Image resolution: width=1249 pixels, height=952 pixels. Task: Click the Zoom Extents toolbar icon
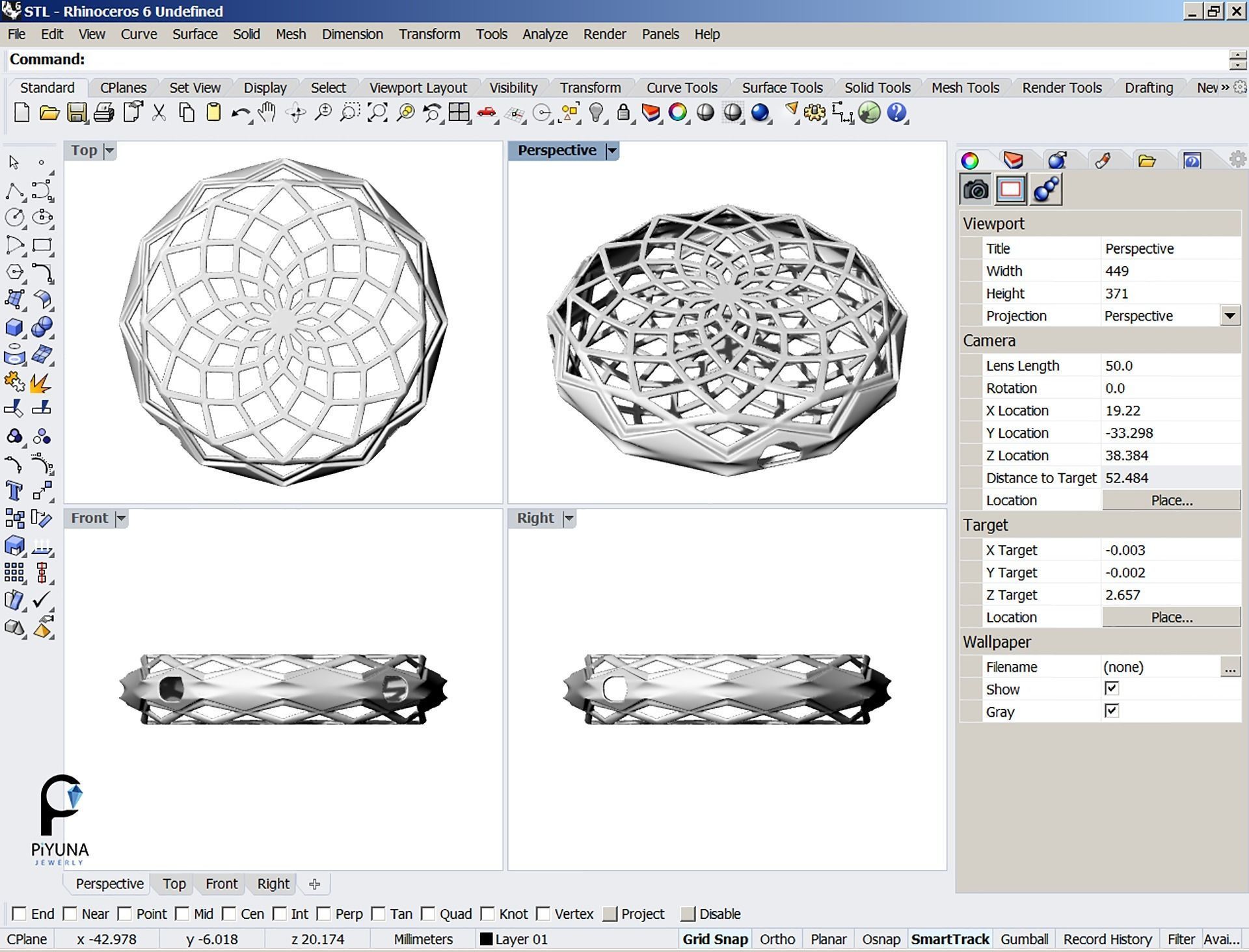click(377, 112)
